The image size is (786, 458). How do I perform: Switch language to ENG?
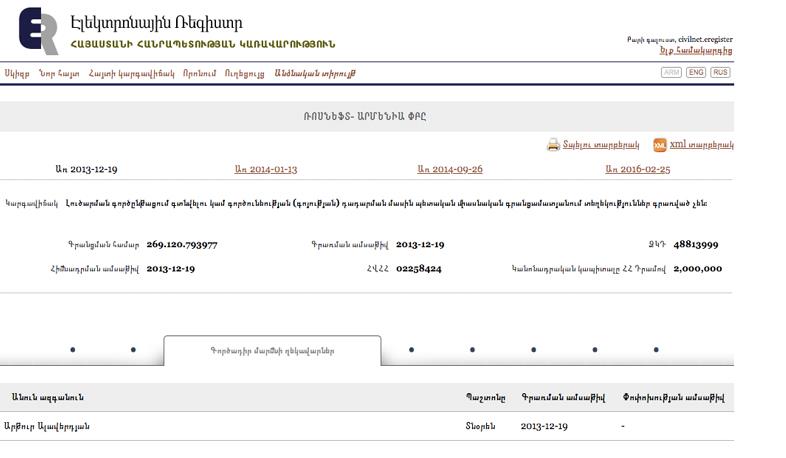tap(696, 73)
